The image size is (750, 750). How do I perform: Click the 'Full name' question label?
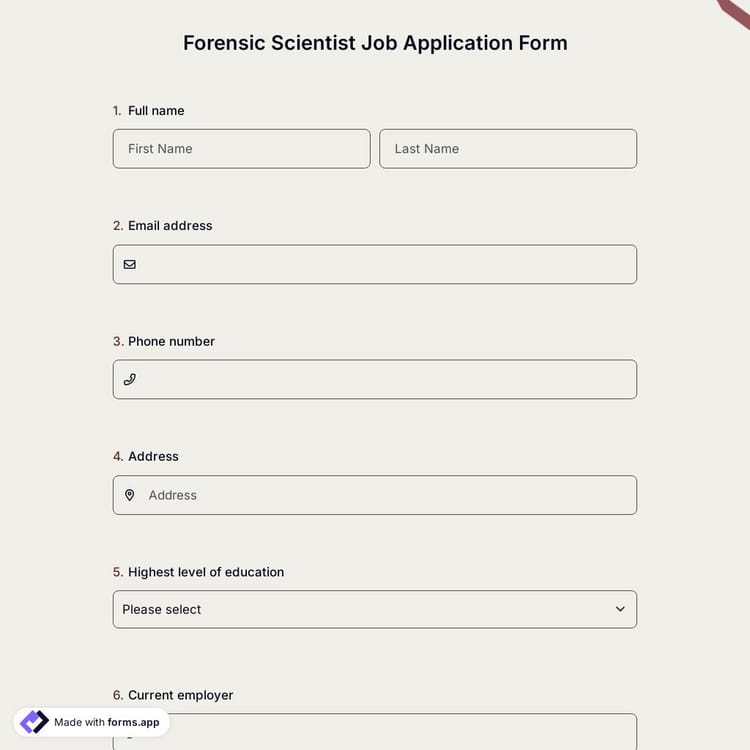pyautogui.click(x=156, y=111)
